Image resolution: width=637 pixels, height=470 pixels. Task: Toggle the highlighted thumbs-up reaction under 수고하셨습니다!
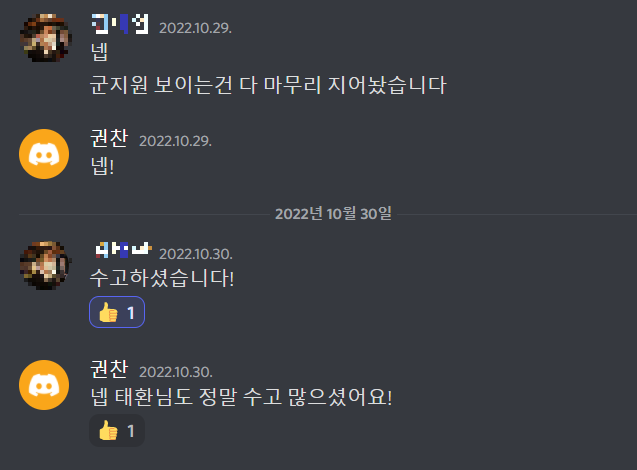117,312
